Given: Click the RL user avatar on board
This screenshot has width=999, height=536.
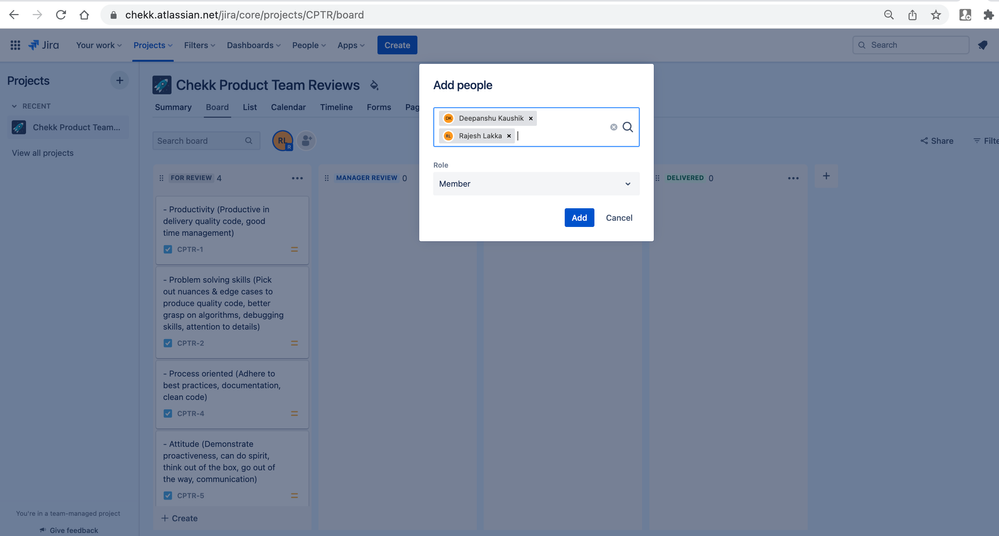Looking at the screenshot, I should (282, 140).
